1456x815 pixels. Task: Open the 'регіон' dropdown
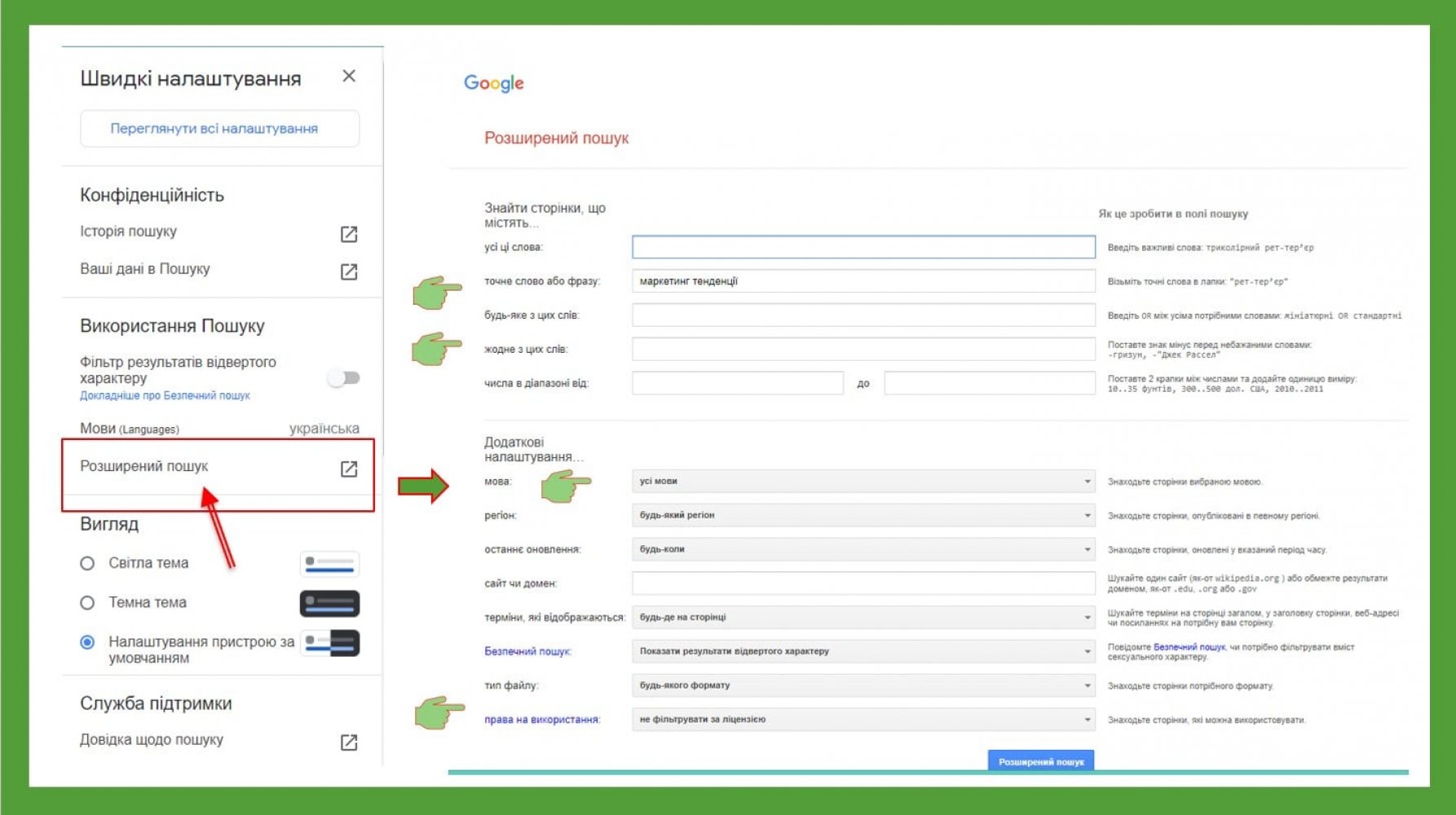[863, 515]
